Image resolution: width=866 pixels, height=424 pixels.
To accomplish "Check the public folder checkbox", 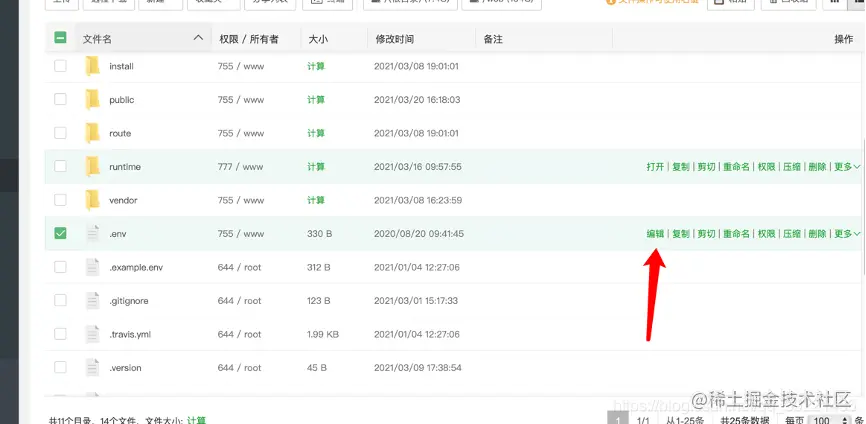I will click(x=60, y=99).
